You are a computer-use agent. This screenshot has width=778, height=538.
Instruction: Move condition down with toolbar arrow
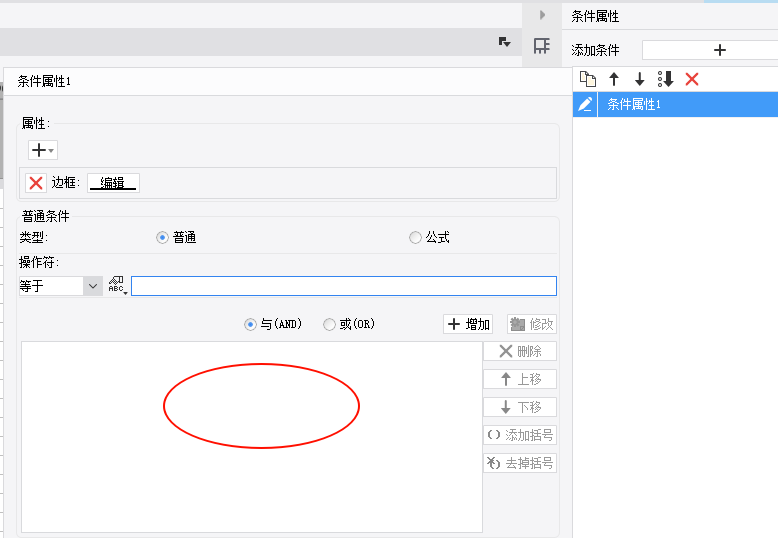click(x=640, y=79)
